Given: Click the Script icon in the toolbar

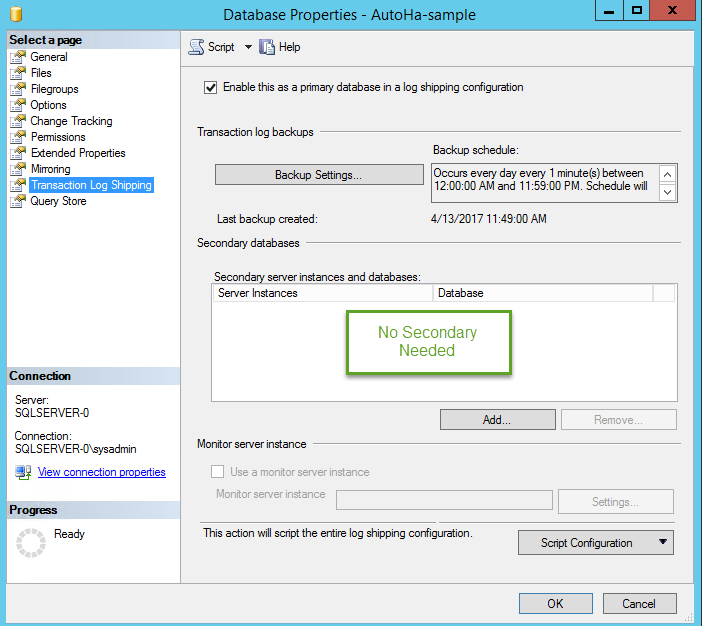Looking at the screenshot, I should (x=196, y=47).
